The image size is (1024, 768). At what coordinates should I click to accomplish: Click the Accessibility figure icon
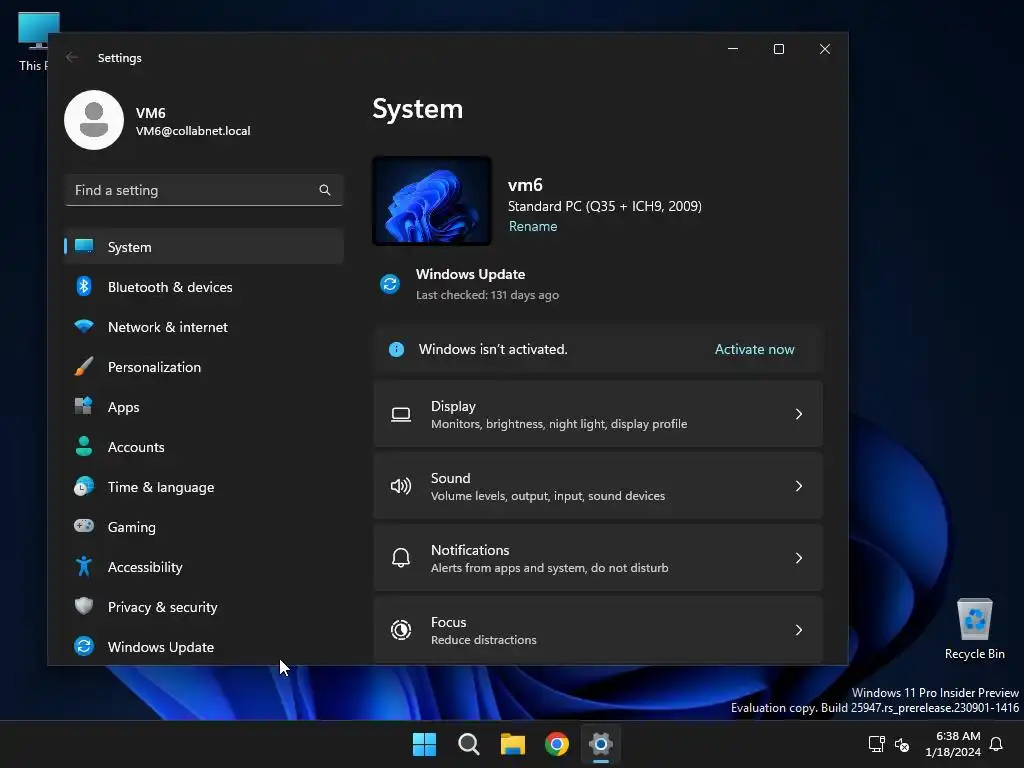point(84,566)
